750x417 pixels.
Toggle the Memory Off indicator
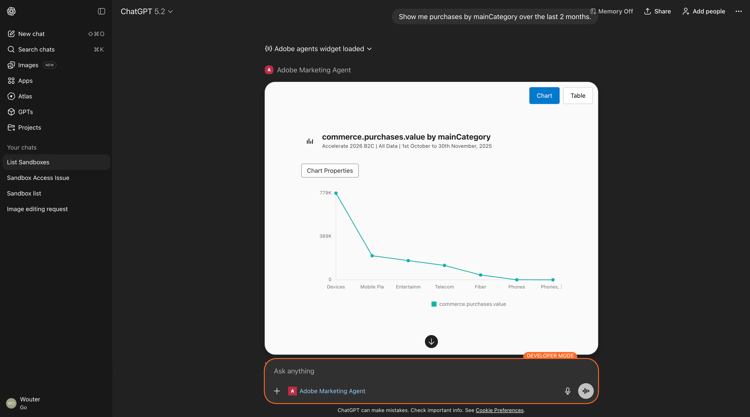[611, 11]
